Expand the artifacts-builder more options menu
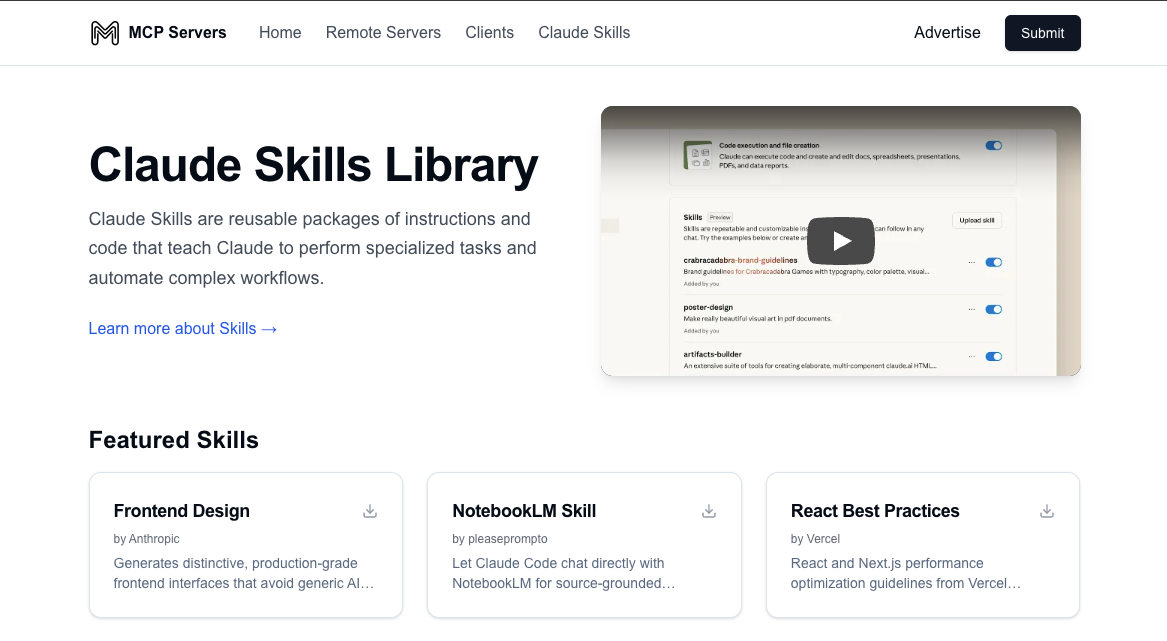 pos(971,356)
